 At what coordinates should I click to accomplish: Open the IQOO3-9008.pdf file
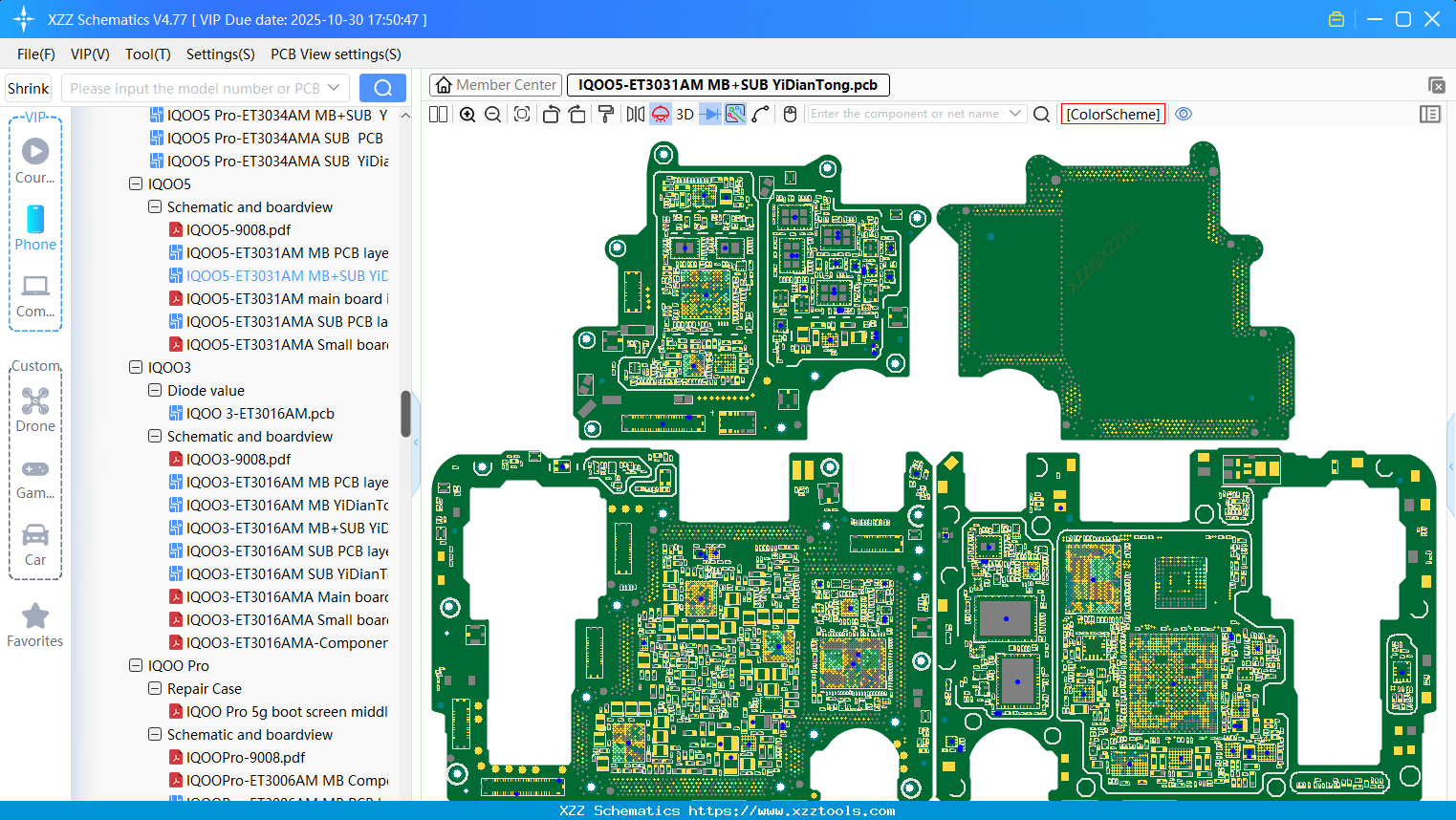pos(238,459)
